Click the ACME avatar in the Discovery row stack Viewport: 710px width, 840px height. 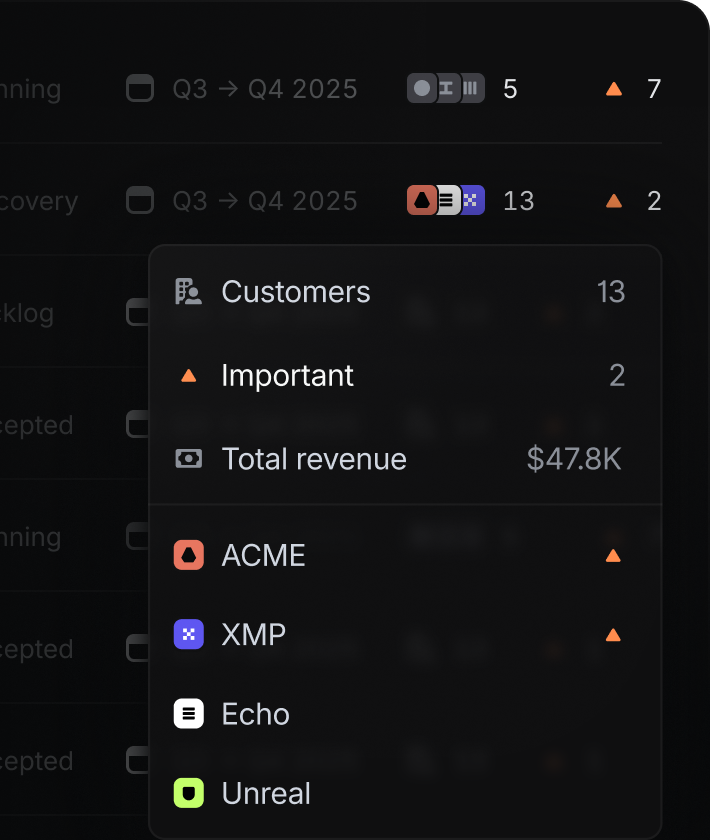[x=422, y=200]
